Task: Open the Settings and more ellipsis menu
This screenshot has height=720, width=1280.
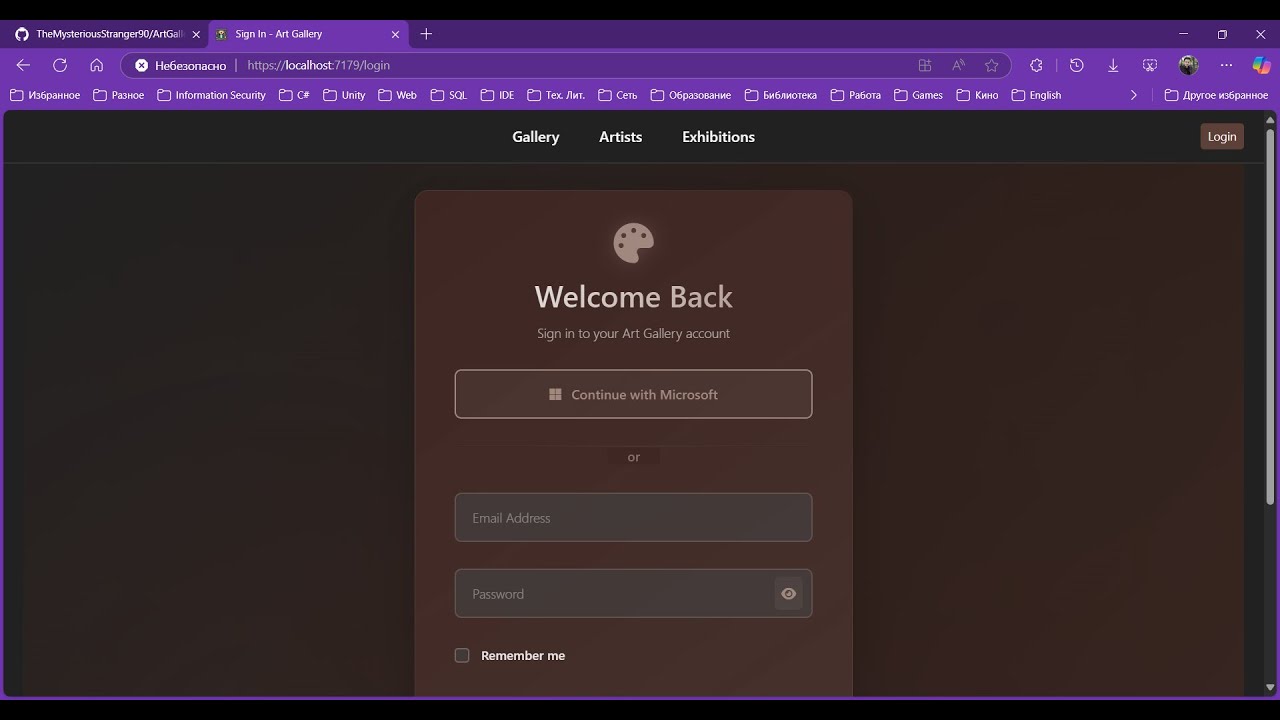Action: (1226, 65)
